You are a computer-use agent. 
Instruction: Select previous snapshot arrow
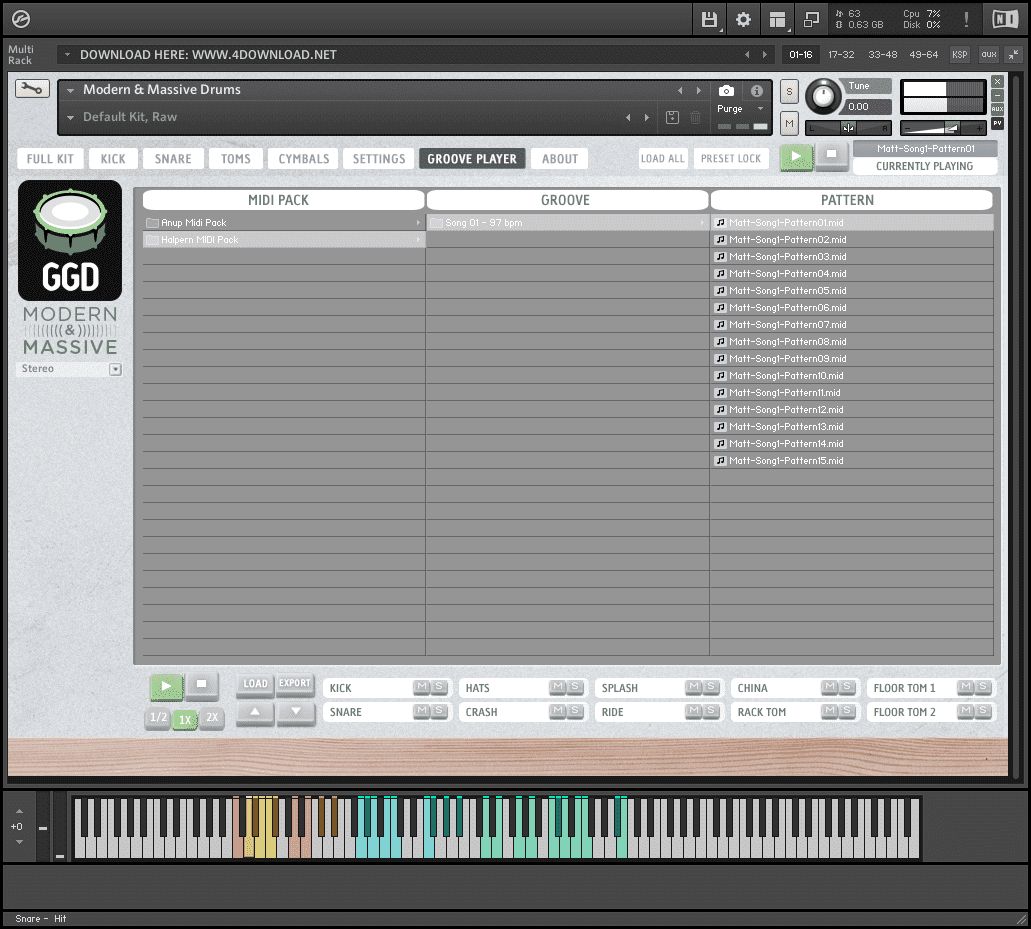click(628, 118)
